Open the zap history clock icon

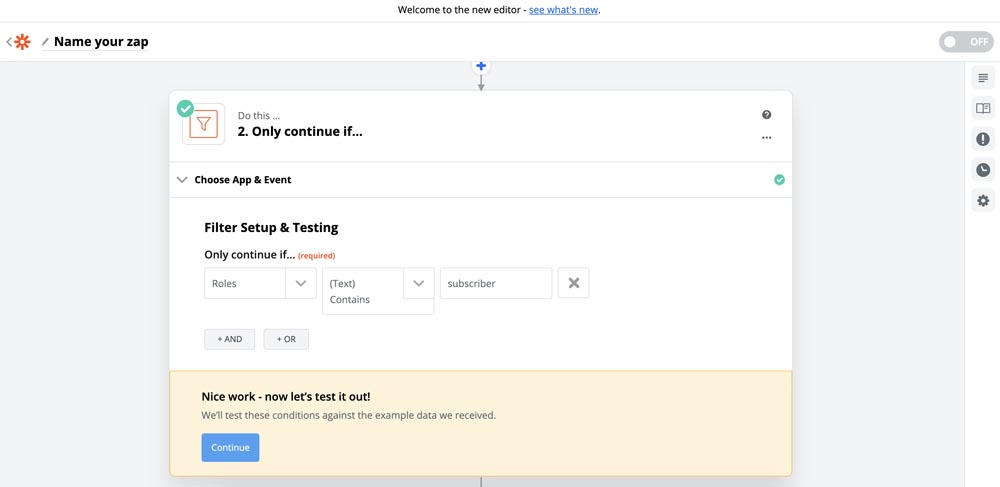[983, 170]
